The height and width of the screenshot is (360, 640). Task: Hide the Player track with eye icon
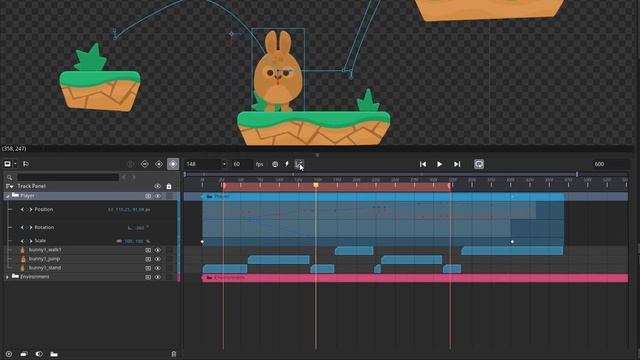[158, 196]
